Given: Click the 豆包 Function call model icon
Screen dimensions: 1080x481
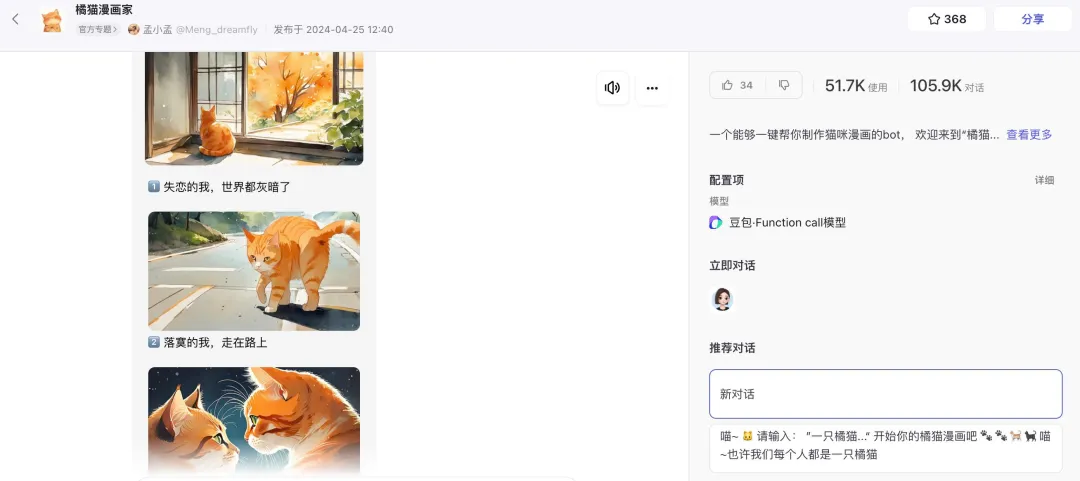Looking at the screenshot, I should (x=716, y=222).
